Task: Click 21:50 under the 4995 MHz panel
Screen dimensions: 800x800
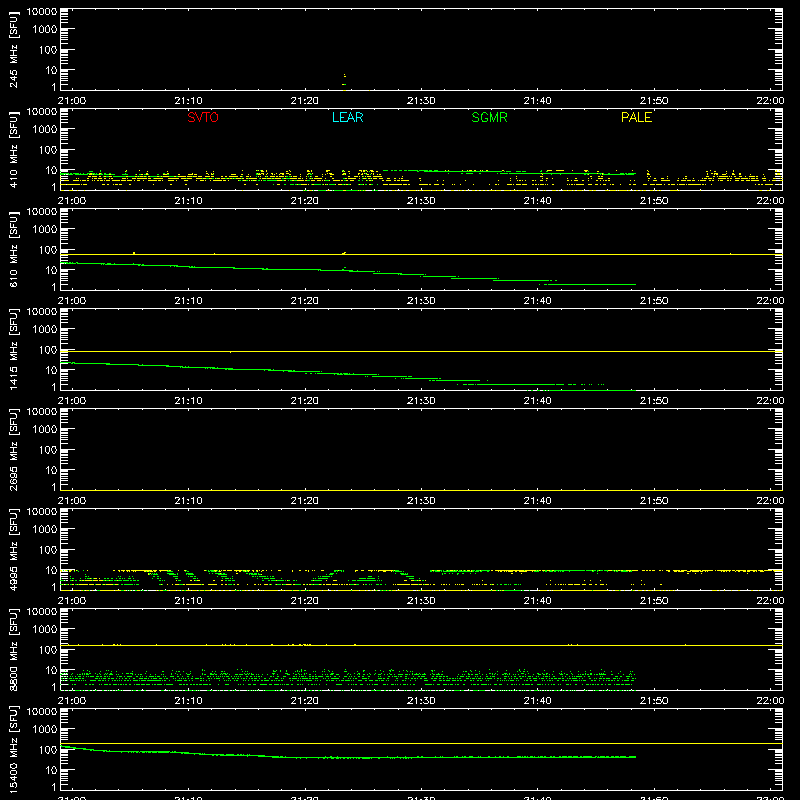Action: [x=654, y=601]
